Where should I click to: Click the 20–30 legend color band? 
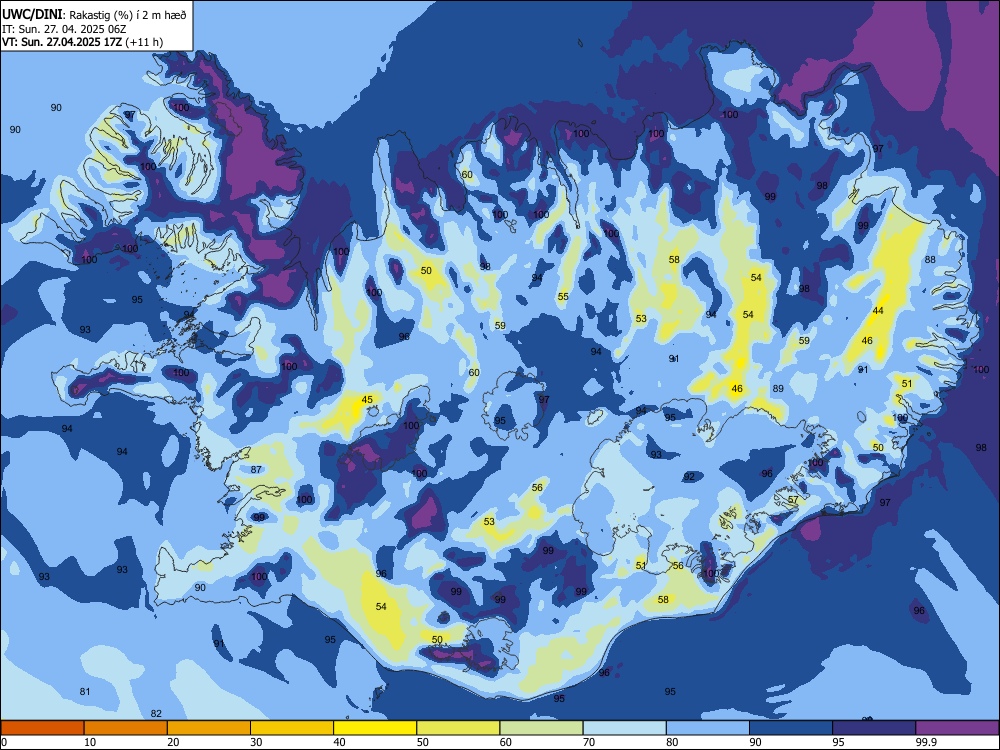point(209,728)
